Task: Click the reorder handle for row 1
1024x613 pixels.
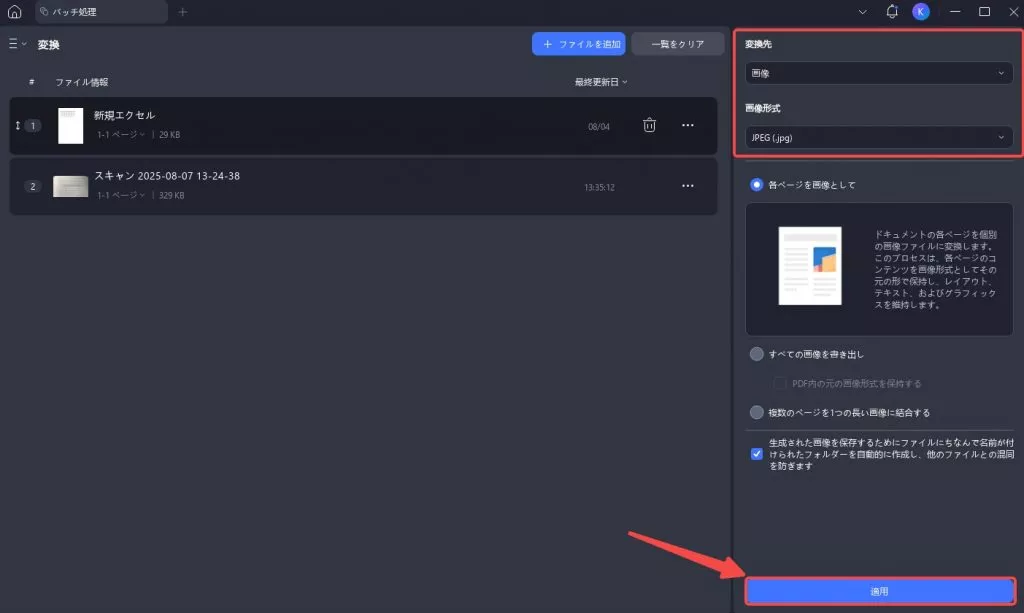Action: coord(18,125)
